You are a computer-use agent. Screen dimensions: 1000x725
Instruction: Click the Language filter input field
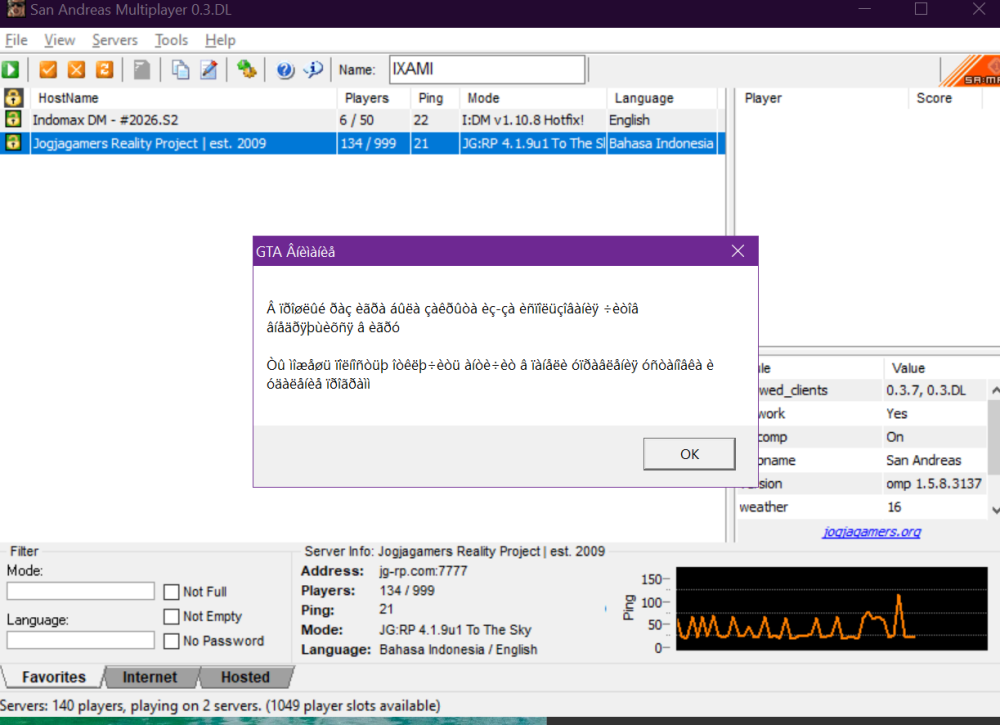(x=80, y=640)
